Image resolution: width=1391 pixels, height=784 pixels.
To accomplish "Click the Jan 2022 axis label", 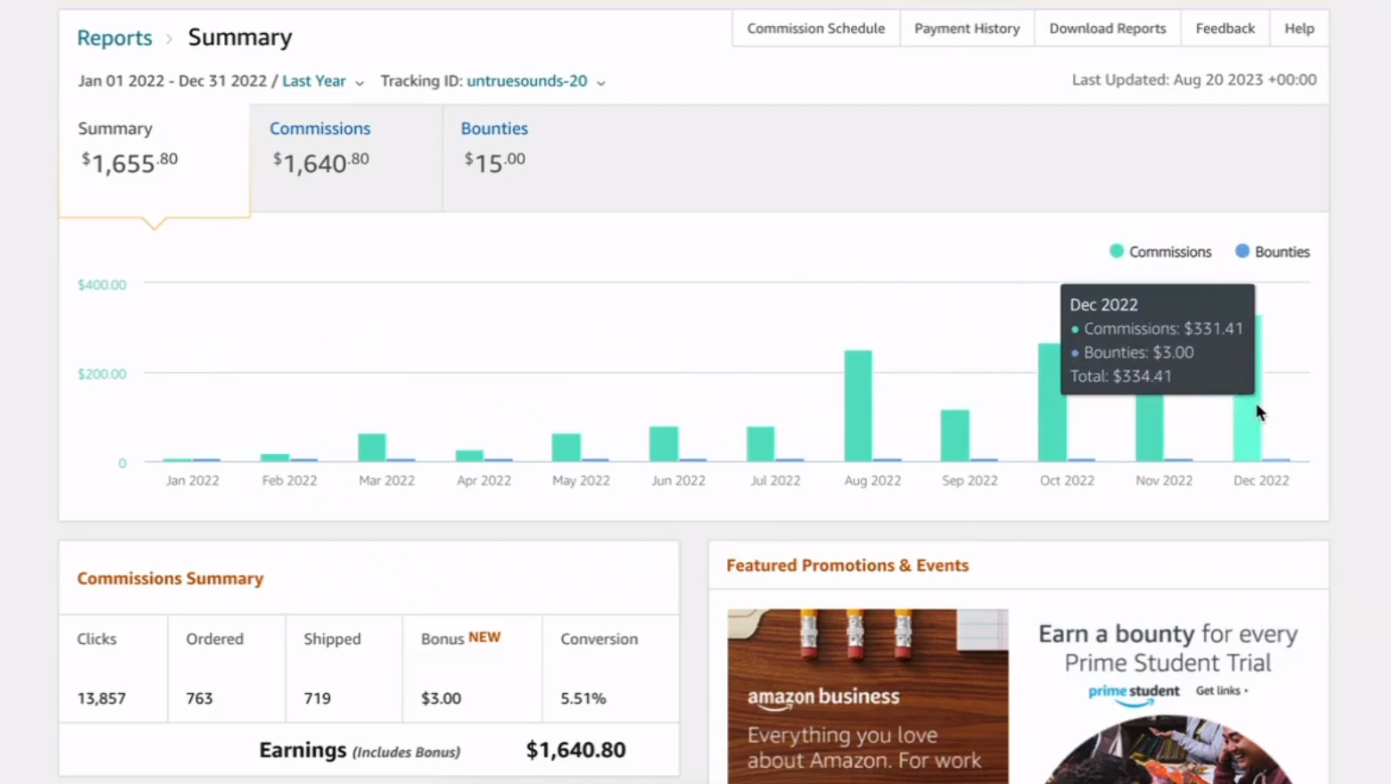I will point(192,481).
